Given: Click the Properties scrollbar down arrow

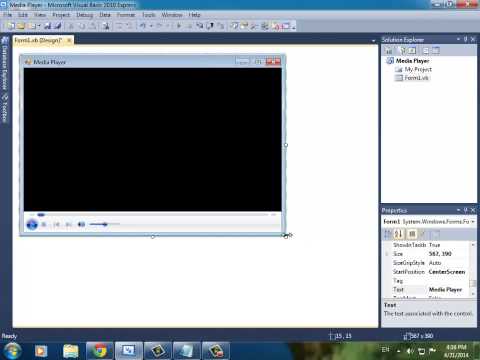Looking at the screenshot, I should [x=473, y=294].
